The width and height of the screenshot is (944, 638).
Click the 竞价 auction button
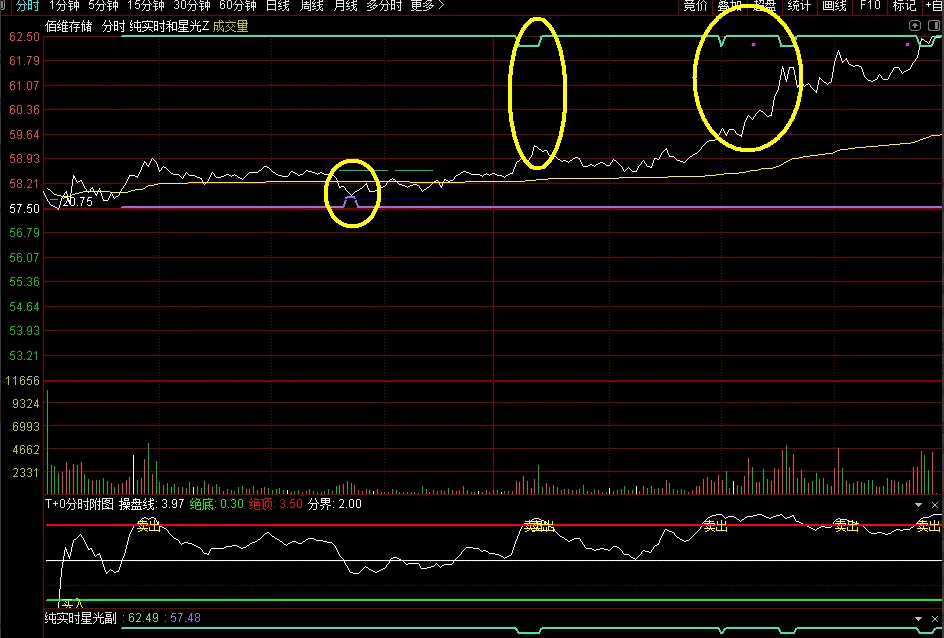pyautogui.click(x=695, y=6)
